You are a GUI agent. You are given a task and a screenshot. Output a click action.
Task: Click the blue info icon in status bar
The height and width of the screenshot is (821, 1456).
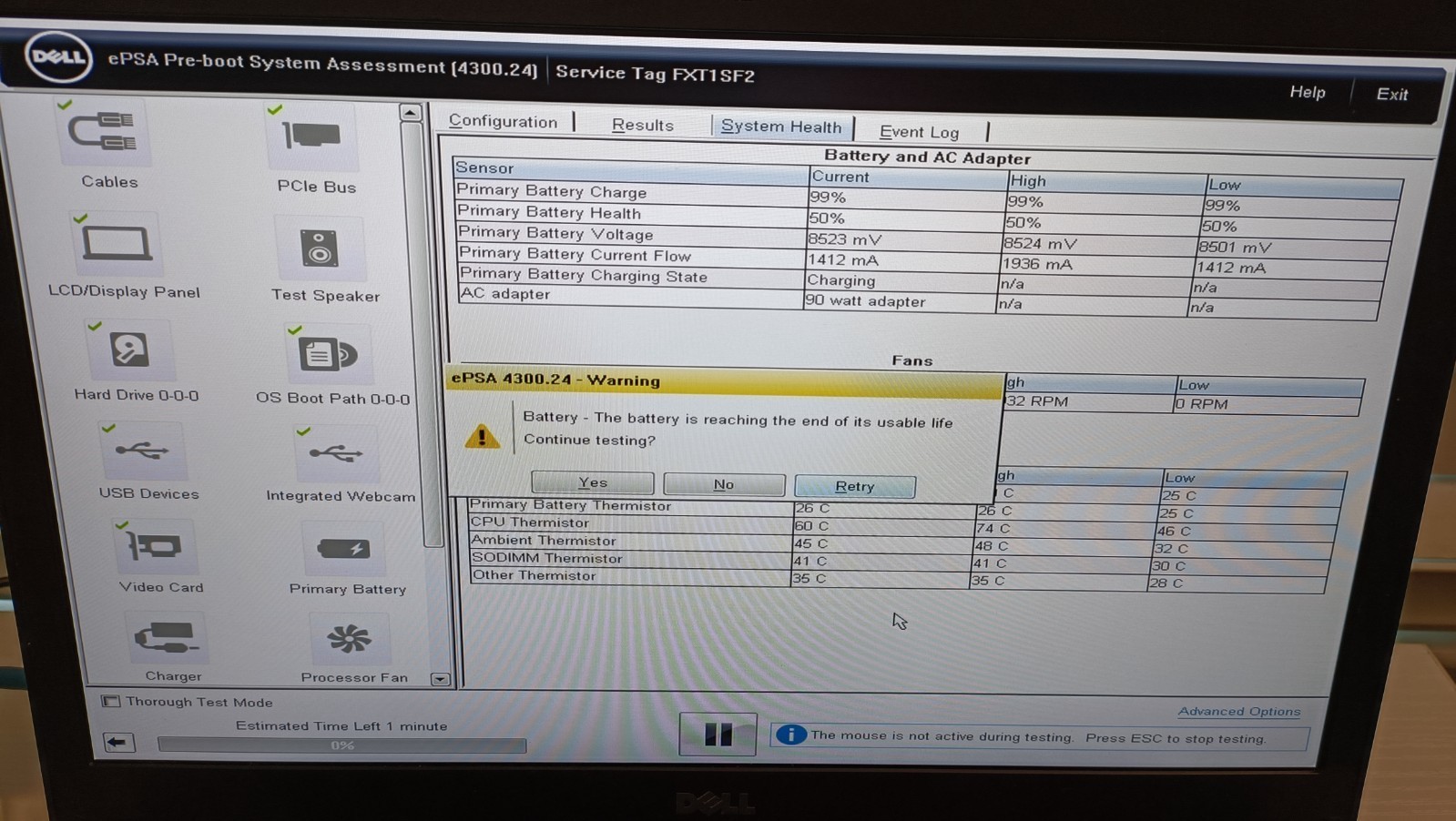pyautogui.click(x=790, y=734)
